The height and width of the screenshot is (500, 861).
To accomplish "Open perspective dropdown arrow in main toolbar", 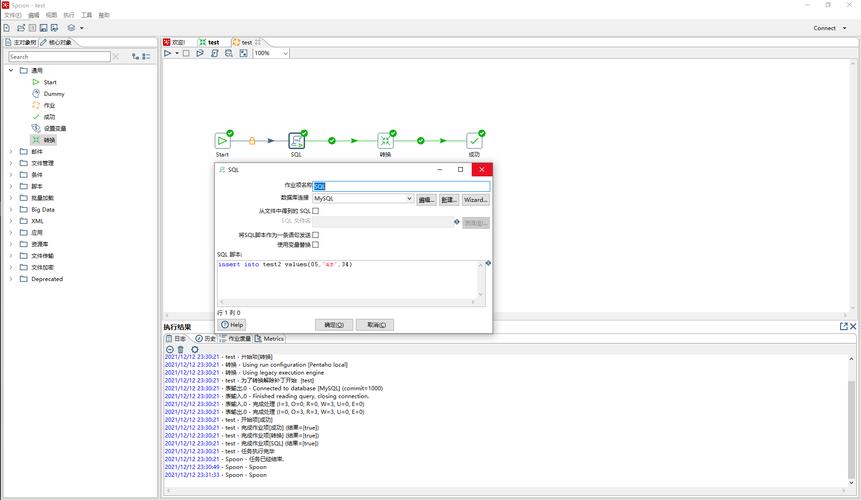I will click(x=82, y=28).
